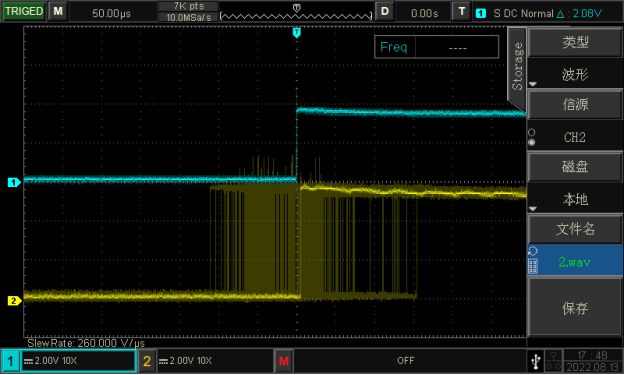Click the SlewRate 260.000 V/µs readout
Screen dimensions: 624x375
coord(86,343)
